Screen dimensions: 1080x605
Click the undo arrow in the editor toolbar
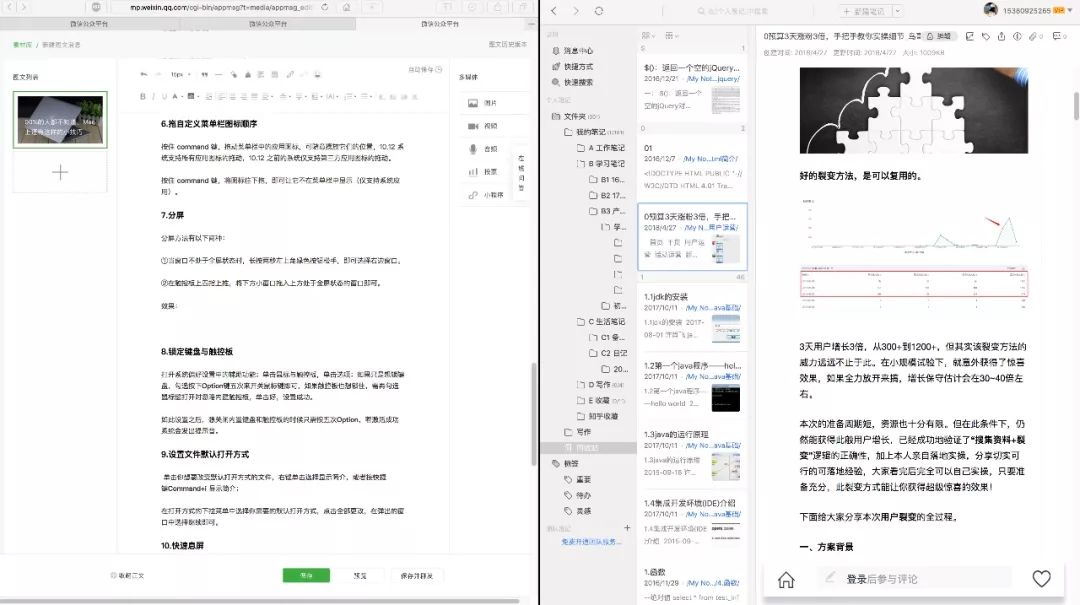(143, 74)
